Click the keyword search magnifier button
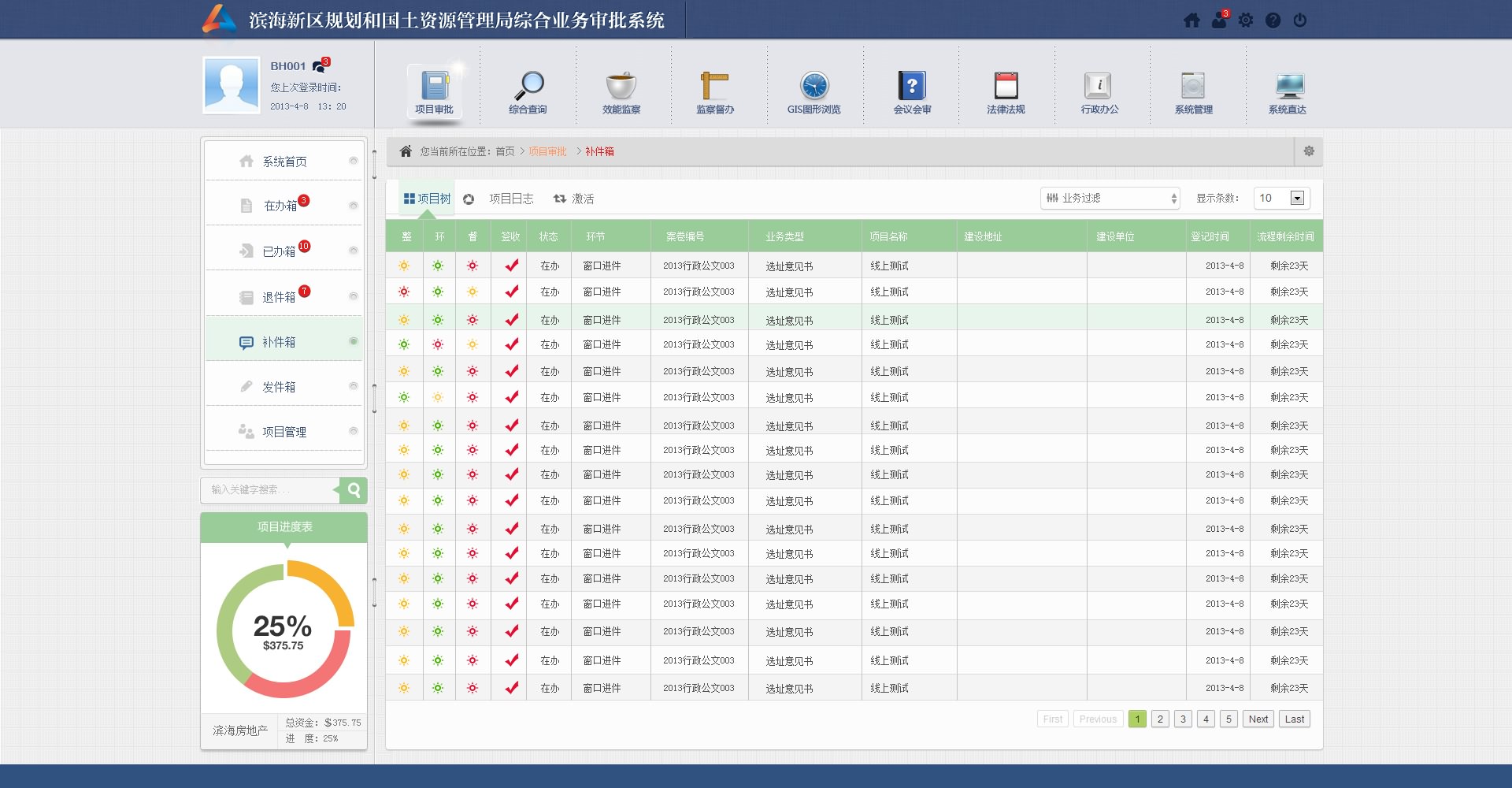Screen dimensions: 1512x788 pyautogui.click(x=354, y=490)
